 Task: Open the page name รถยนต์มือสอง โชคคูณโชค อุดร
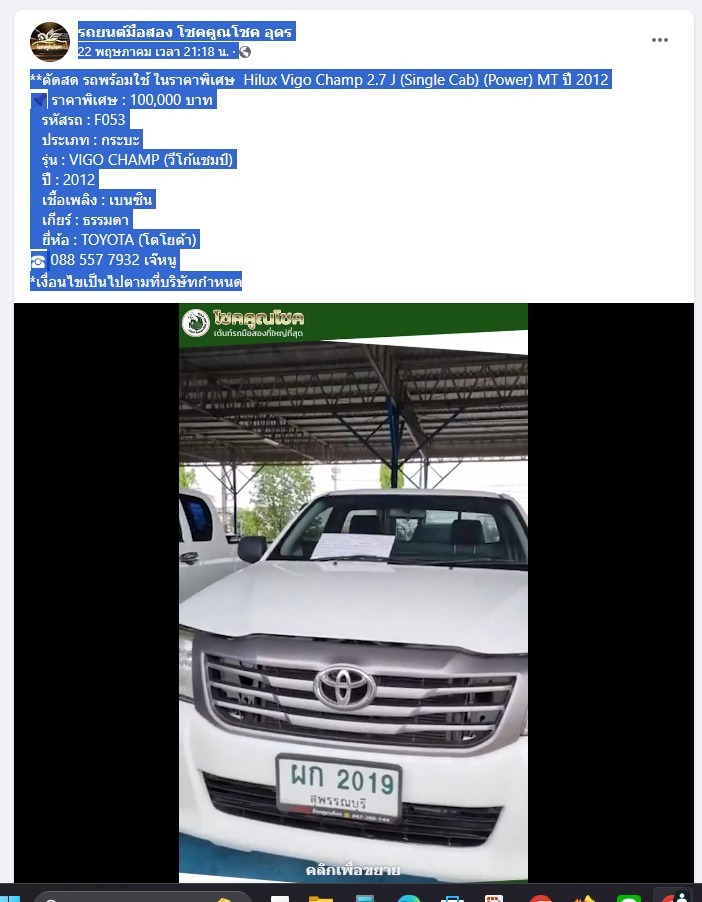coord(186,32)
